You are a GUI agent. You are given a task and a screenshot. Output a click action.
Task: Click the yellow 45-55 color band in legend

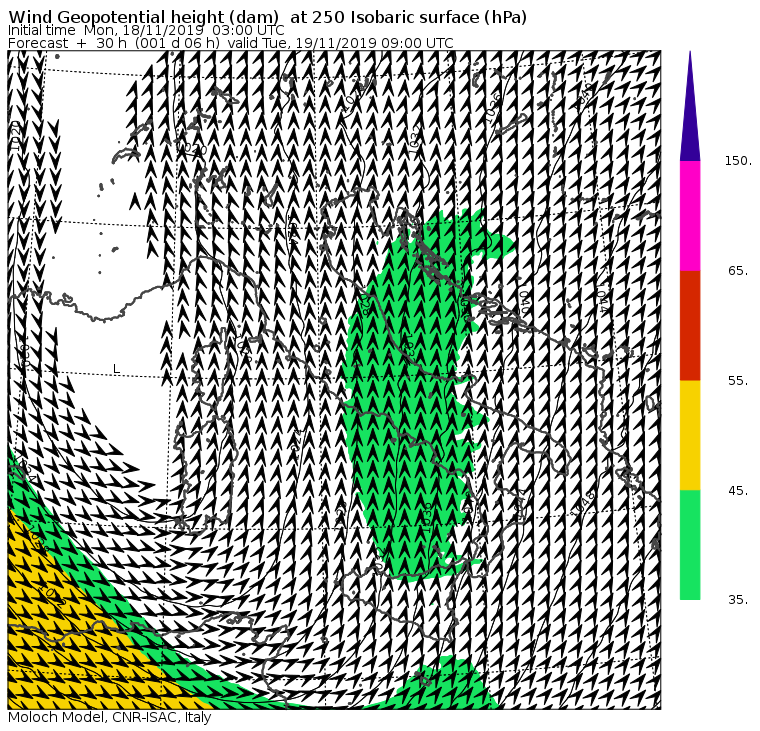click(x=690, y=435)
